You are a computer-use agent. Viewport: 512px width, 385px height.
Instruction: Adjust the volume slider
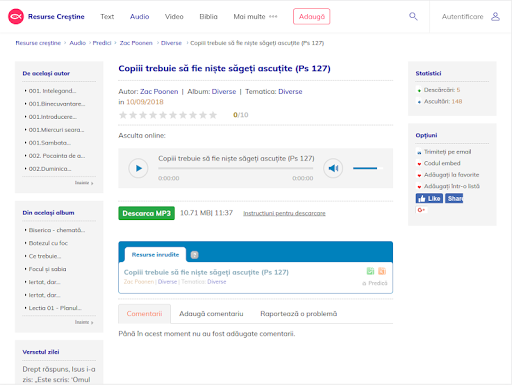[368, 168]
